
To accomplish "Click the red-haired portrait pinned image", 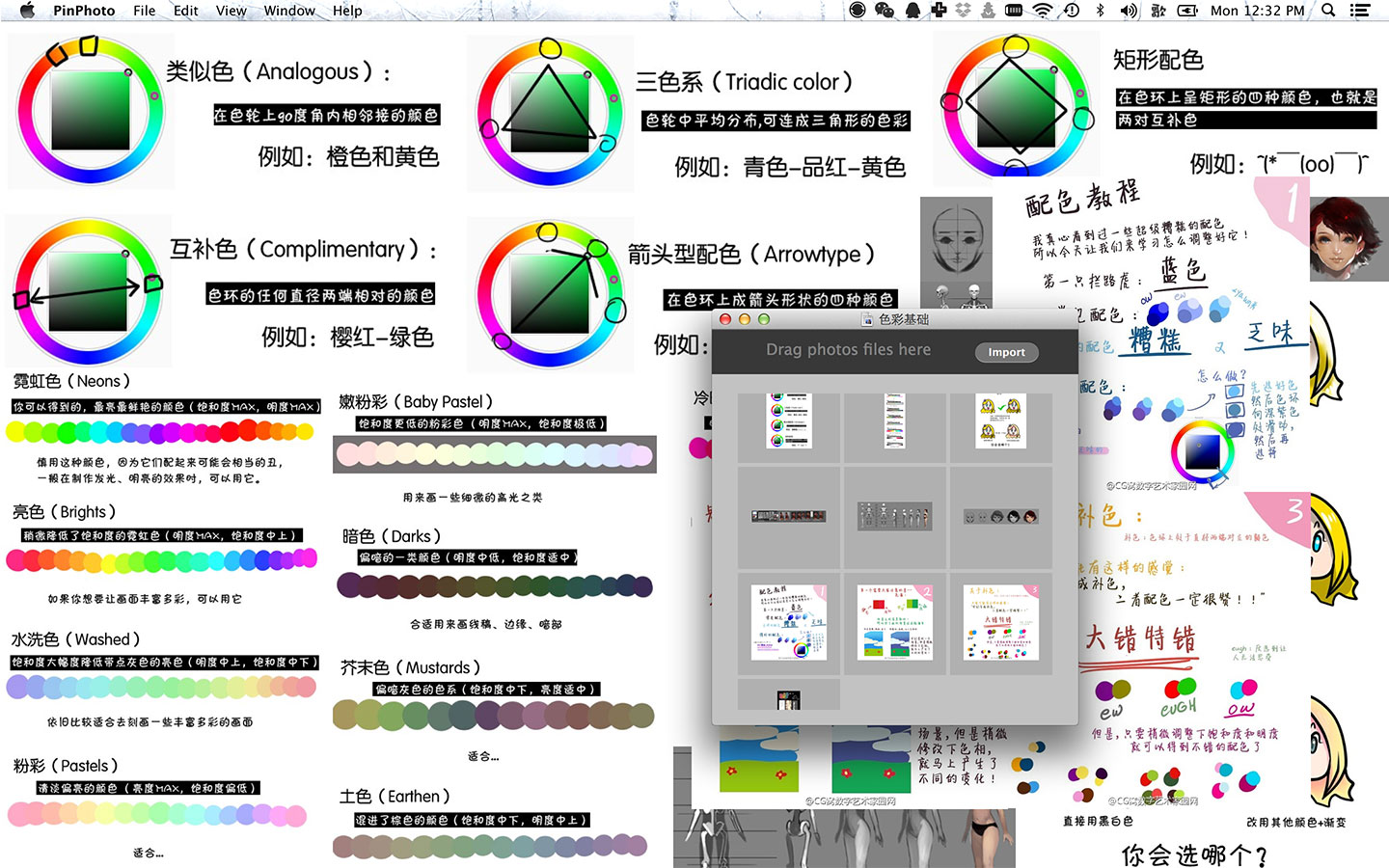I will click(1349, 239).
